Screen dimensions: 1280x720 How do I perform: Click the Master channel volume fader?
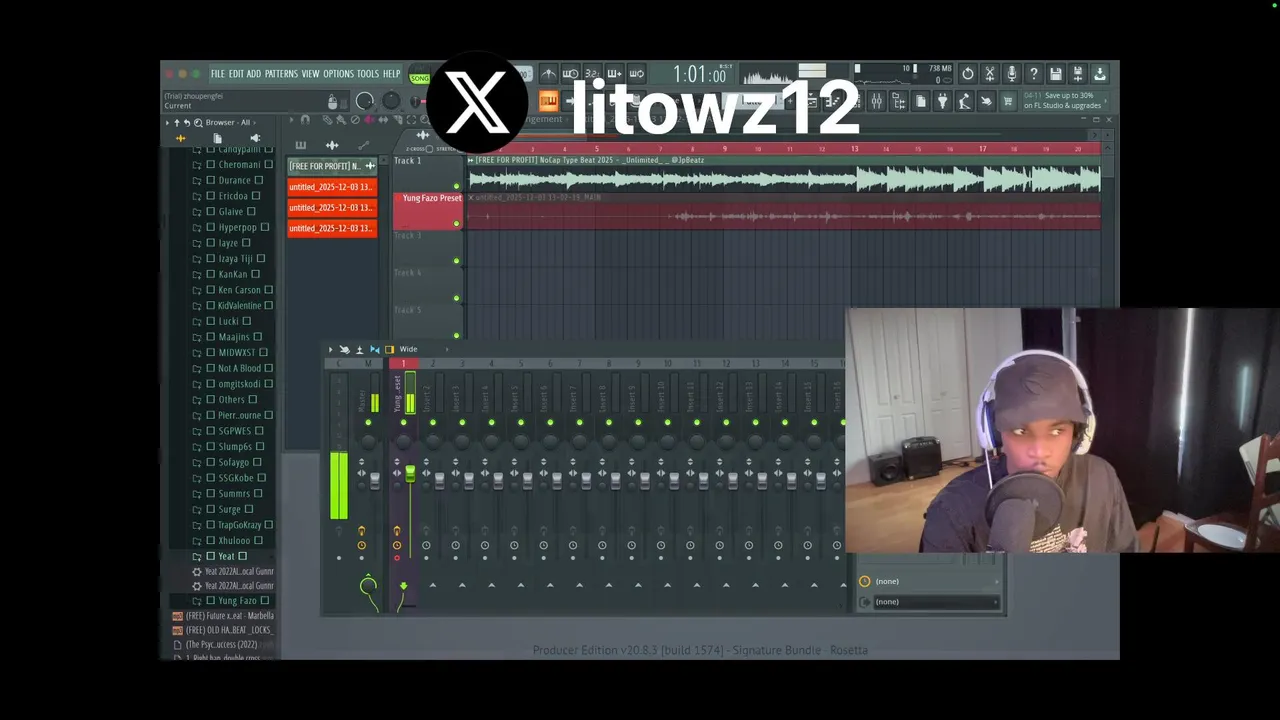pos(375,480)
